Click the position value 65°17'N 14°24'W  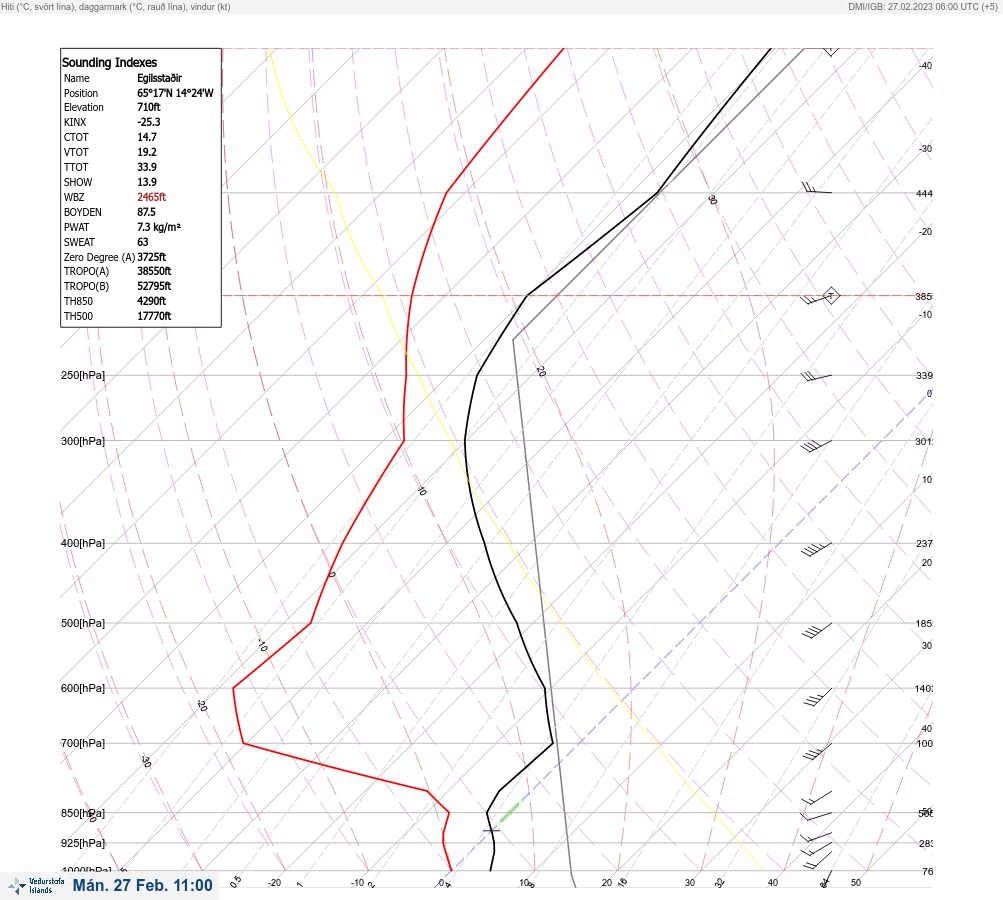(175, 93)
